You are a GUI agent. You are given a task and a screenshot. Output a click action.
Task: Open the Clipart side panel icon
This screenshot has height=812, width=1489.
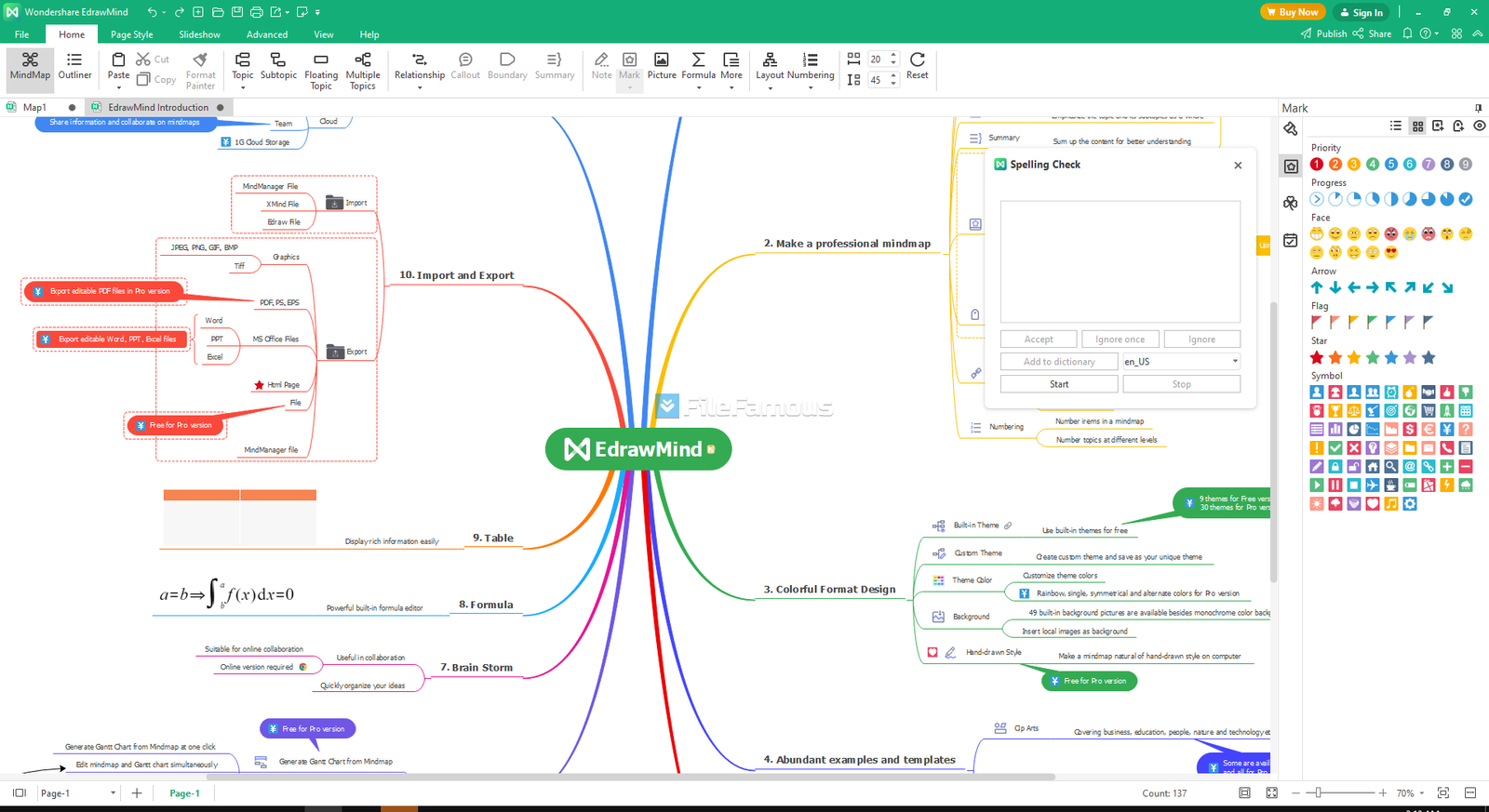tap(1291, 203)
